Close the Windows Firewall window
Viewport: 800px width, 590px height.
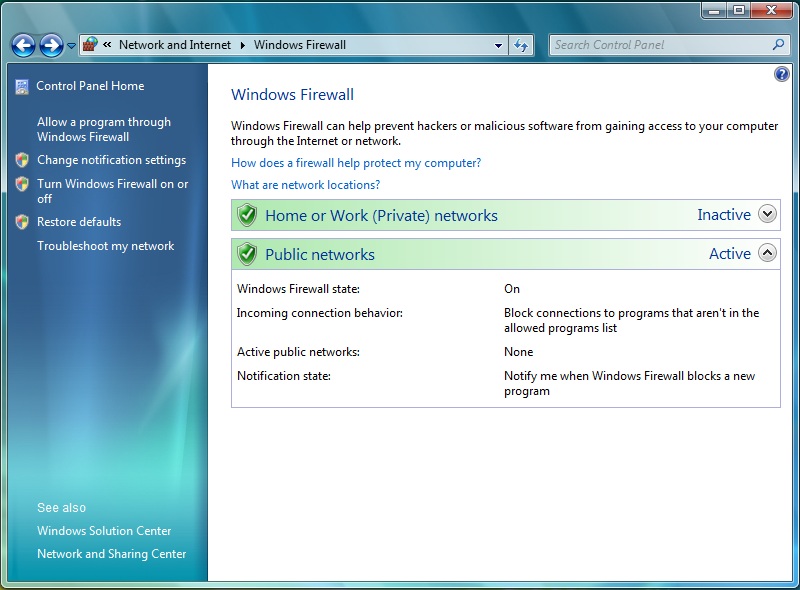[x=771, y=11]
